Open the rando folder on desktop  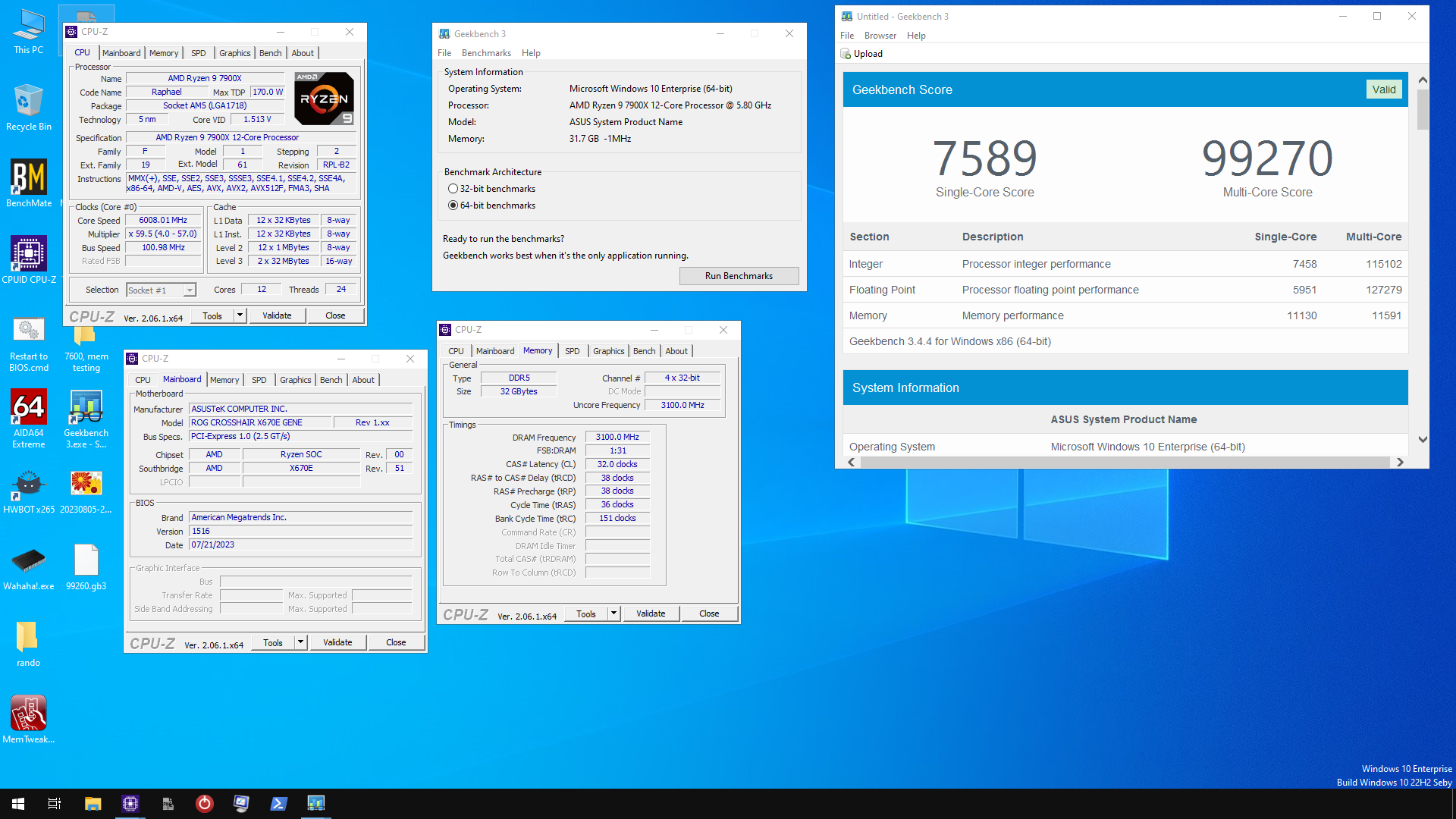(x=28, y=645)
